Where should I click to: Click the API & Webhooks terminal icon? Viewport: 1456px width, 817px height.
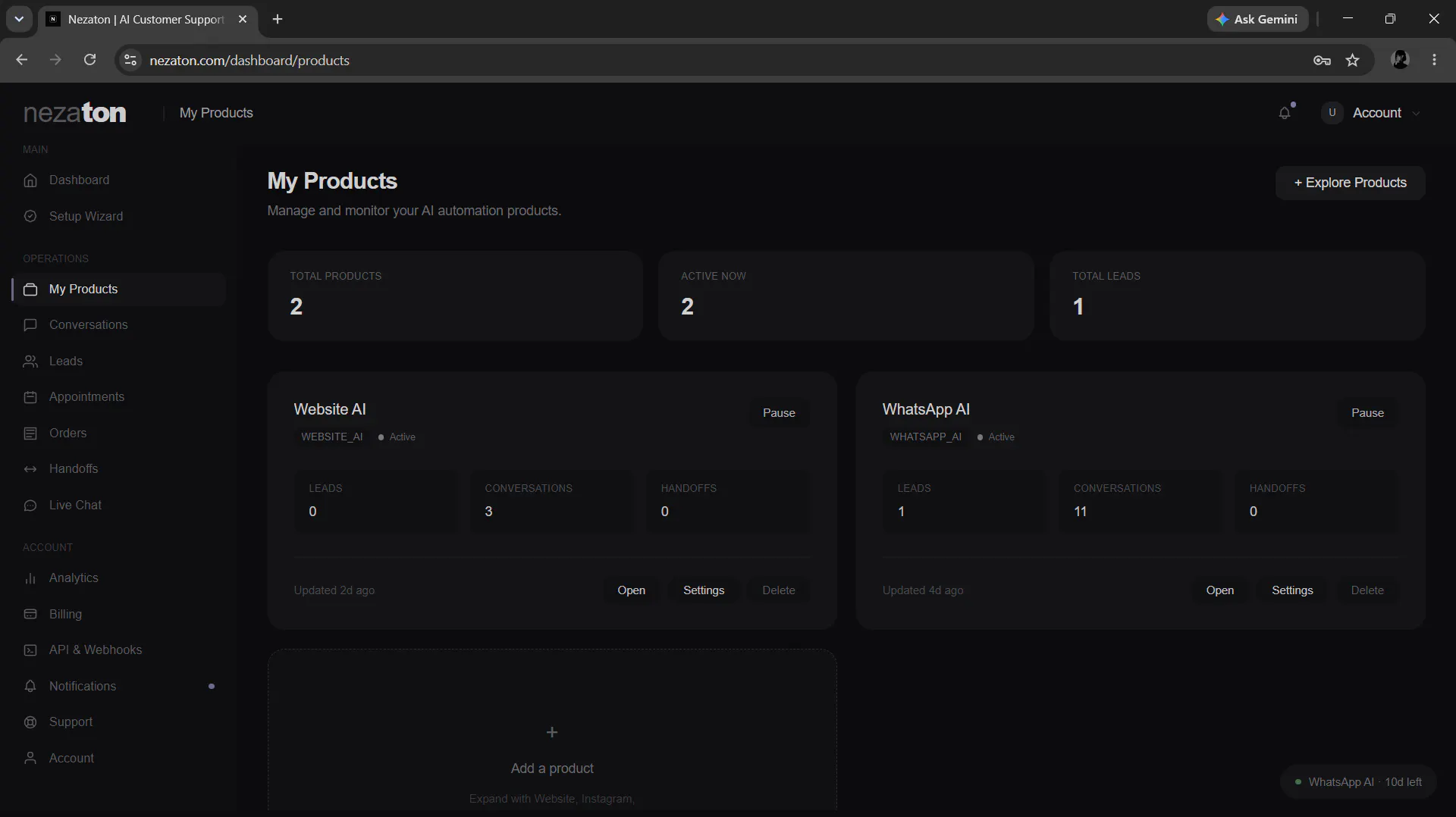click(30, 650)
